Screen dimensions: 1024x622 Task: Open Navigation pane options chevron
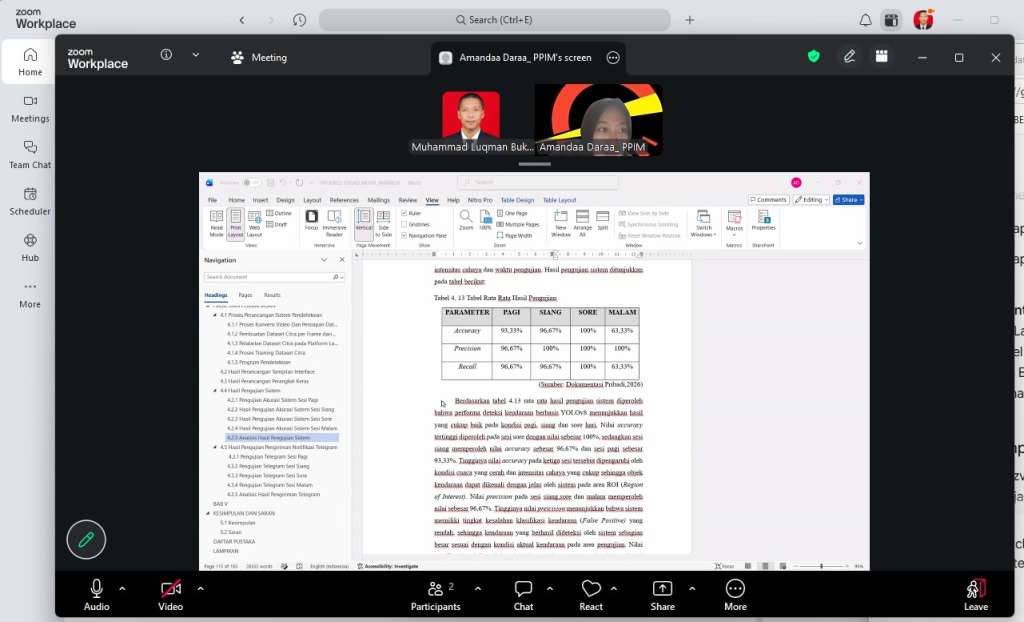[324, 260]
